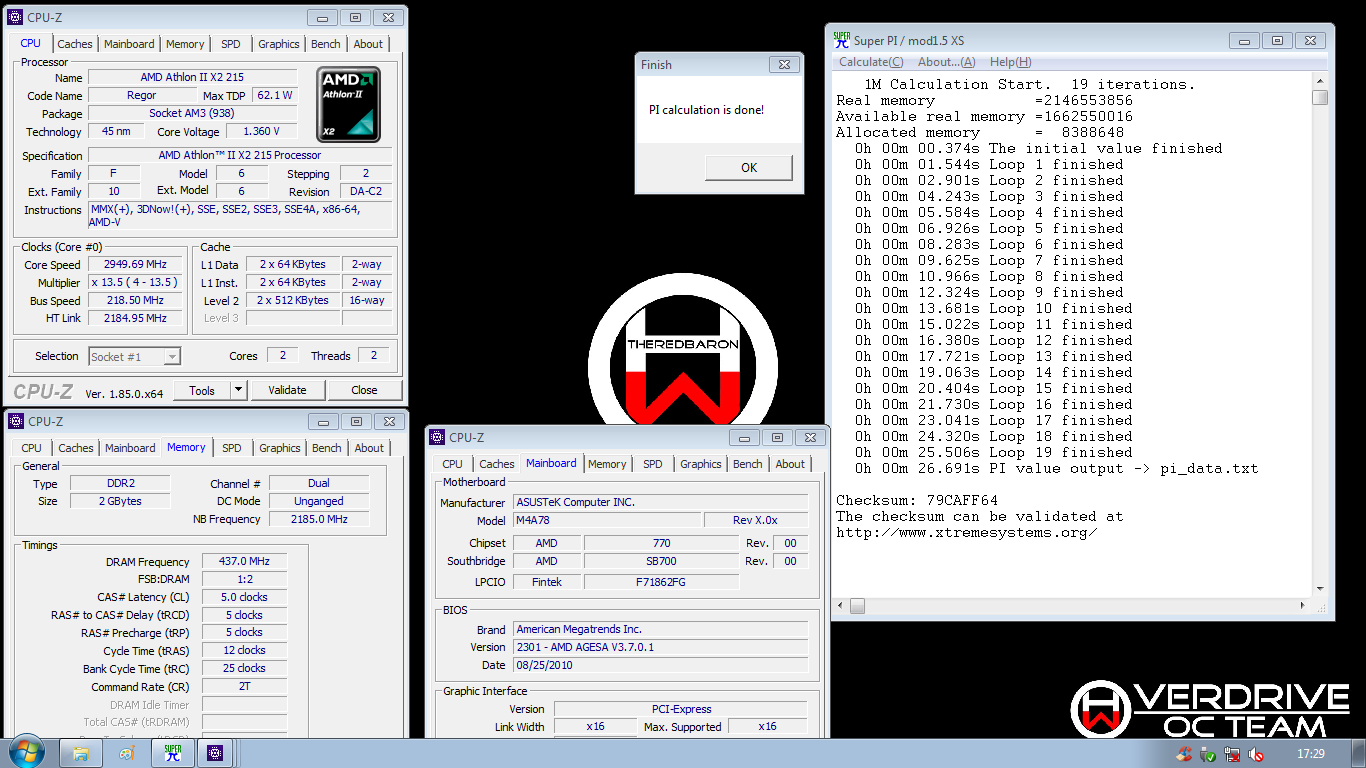Click the BIOS Date 08/25/2010 field
The height and width of the screenshot is (768, 1366).
tap(660, 665)
